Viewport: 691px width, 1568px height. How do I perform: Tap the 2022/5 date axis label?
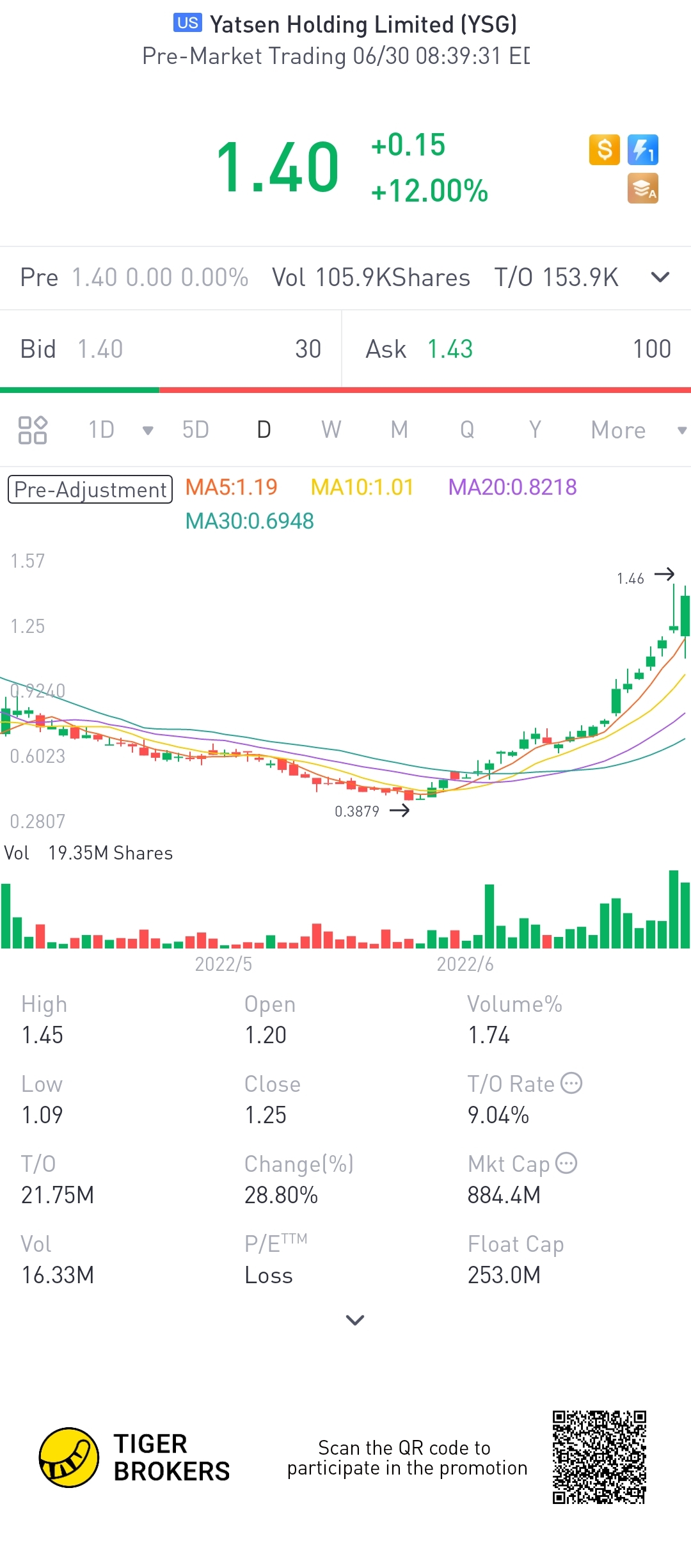point(223,964)
